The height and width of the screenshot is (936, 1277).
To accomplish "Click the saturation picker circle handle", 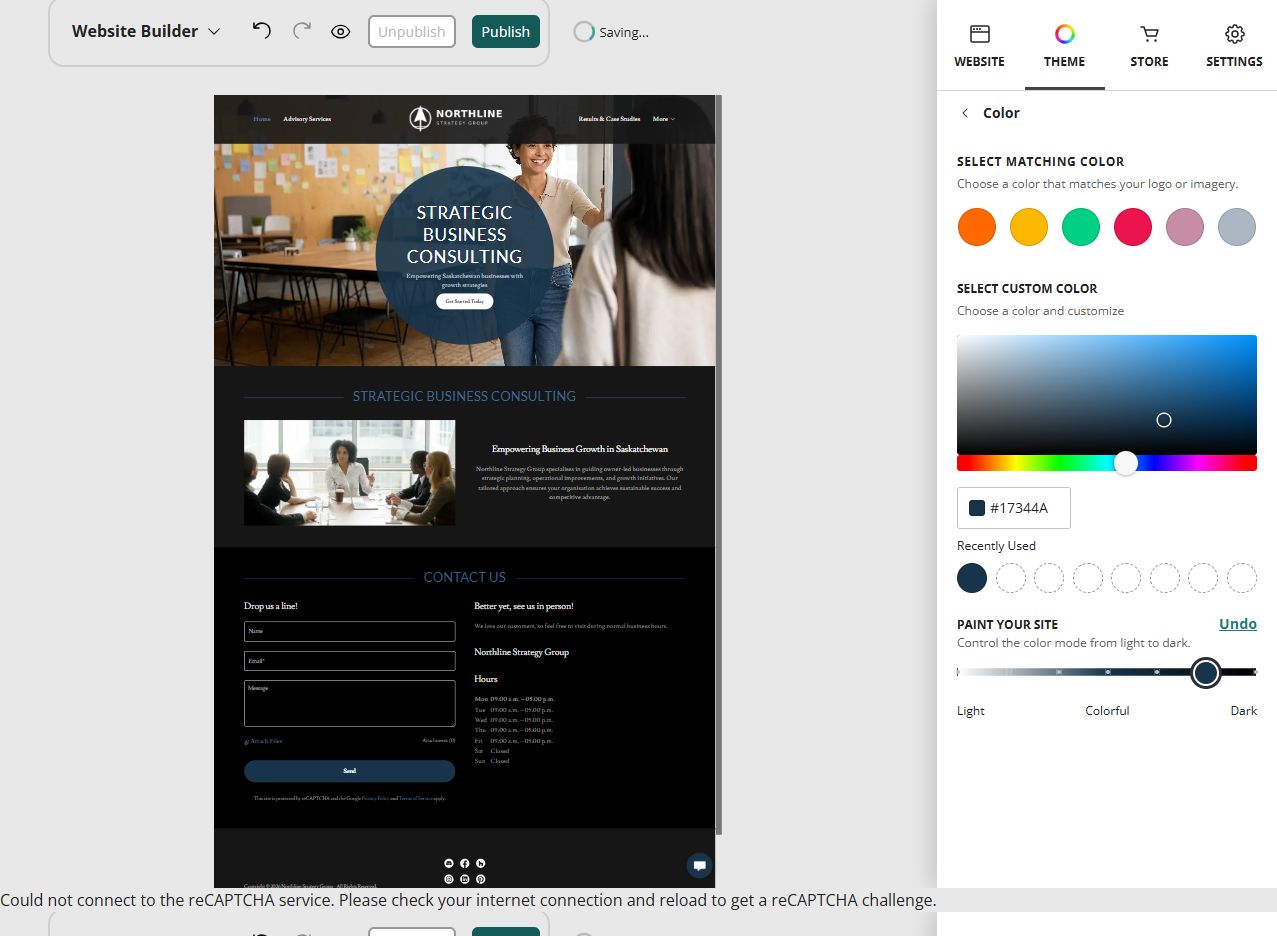I will tap(1164, 420).
